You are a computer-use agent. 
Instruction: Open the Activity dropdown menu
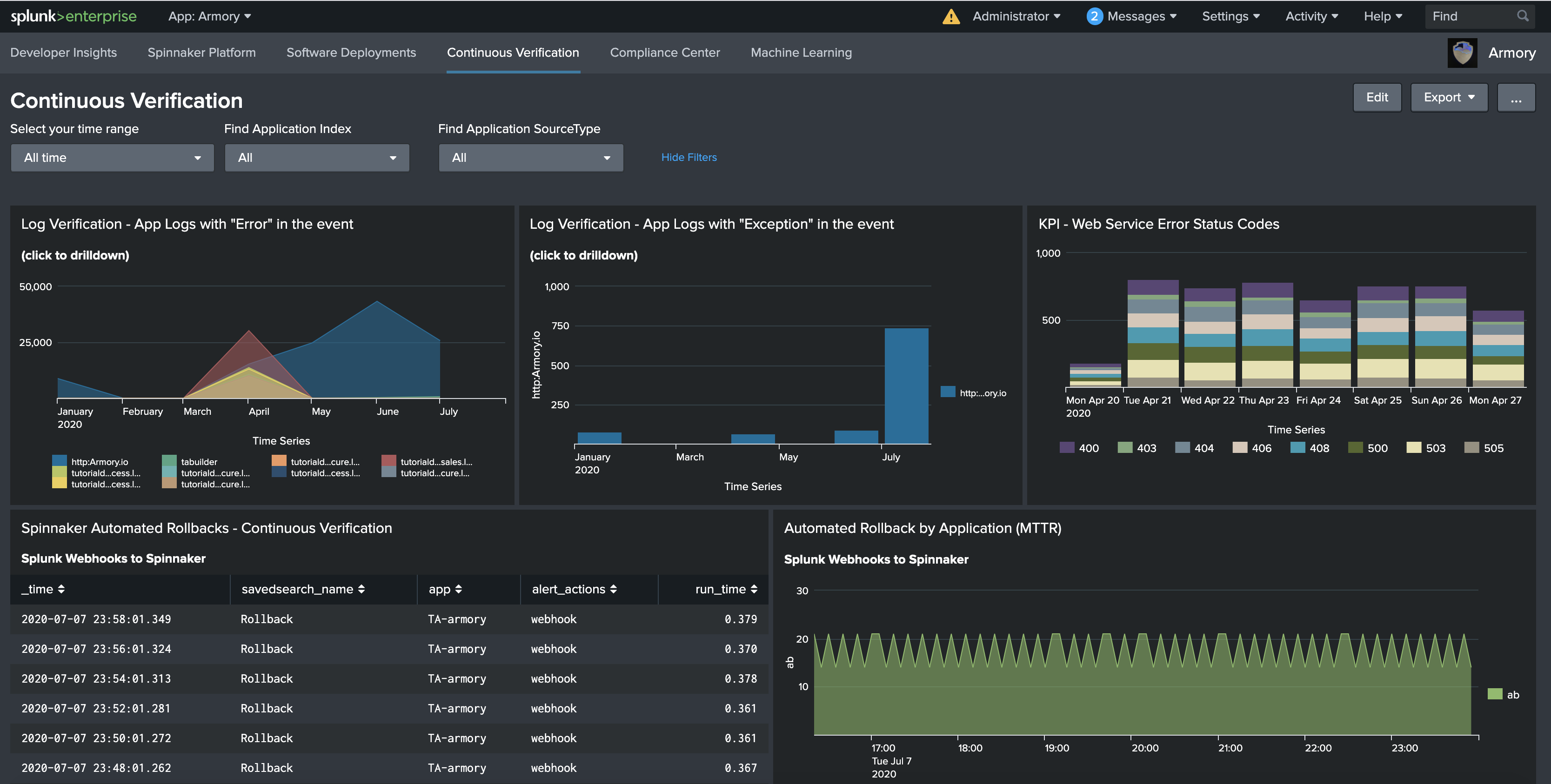(1311, 16)
